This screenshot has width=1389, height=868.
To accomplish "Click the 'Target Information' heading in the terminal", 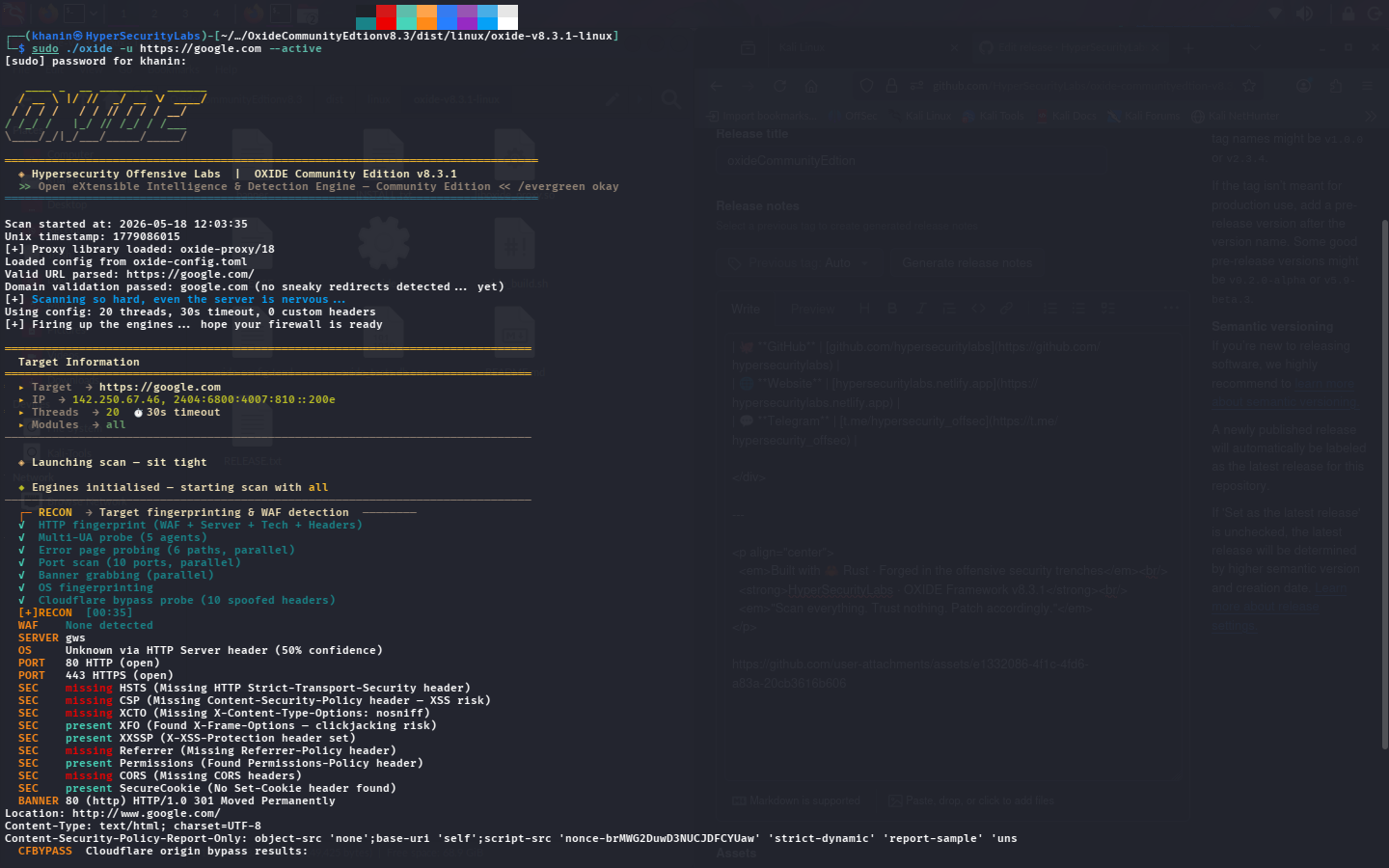I will [78, 362].
